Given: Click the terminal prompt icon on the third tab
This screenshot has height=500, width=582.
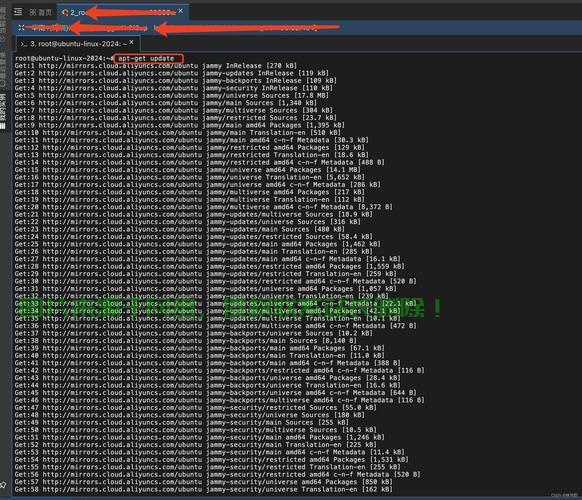Looking at the screenshot, I should (24, 44).
